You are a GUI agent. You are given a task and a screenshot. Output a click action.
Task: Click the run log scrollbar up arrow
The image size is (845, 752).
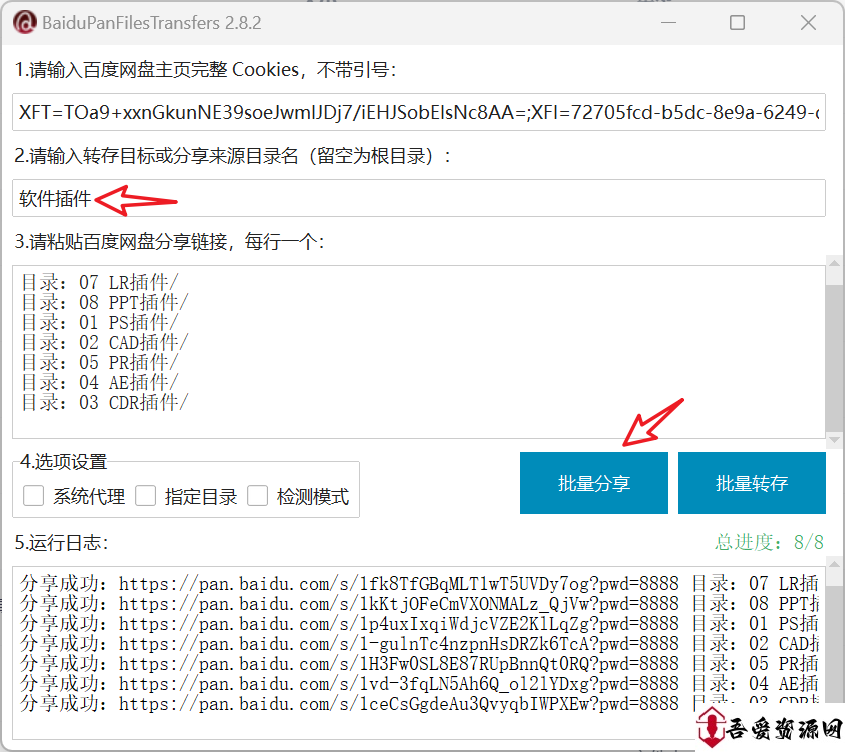click(x=834, y=564)
